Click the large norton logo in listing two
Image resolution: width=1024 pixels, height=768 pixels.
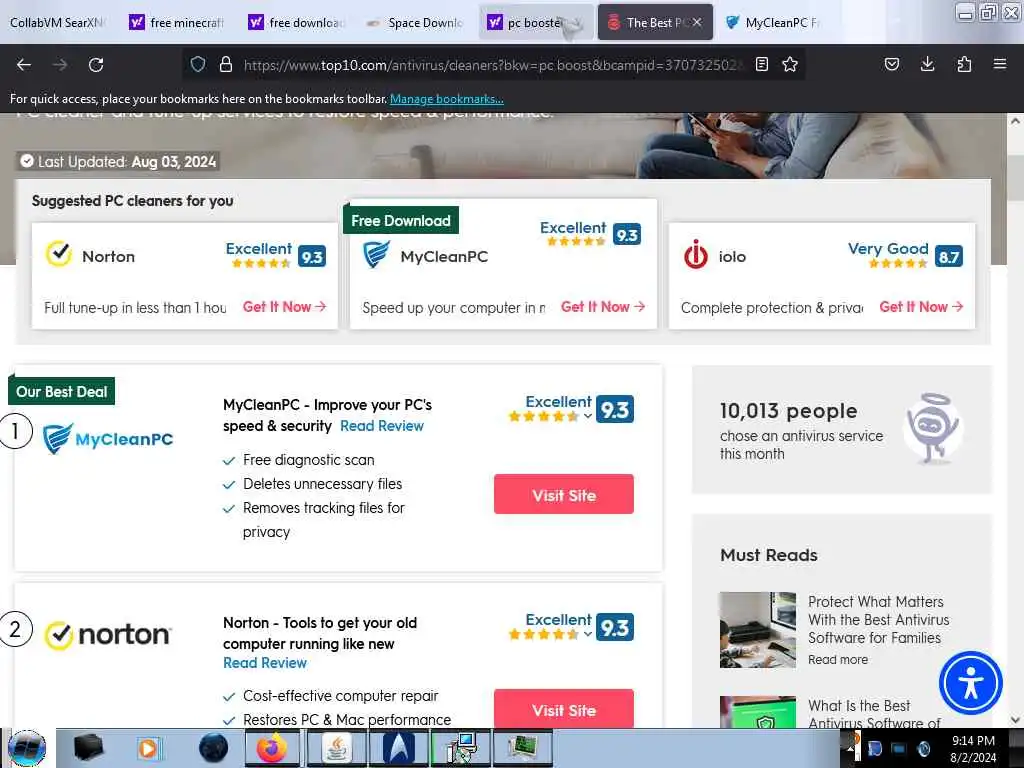pyautogui.click(x=108, y=635)
